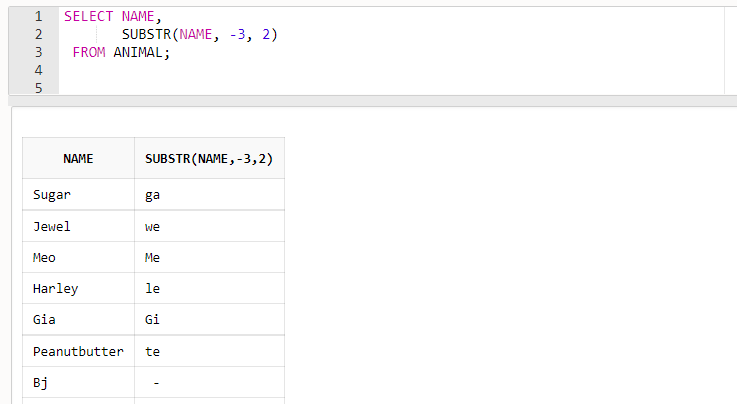This screenshot has width=737, height=404.
Task: Select the Harley cell
Action: [78, 288]
